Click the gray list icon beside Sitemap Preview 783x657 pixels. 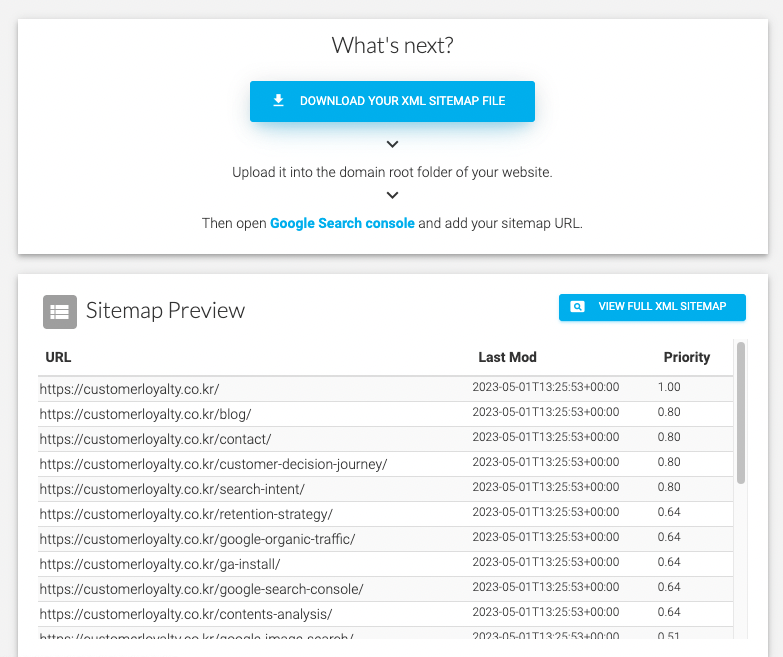60,311
